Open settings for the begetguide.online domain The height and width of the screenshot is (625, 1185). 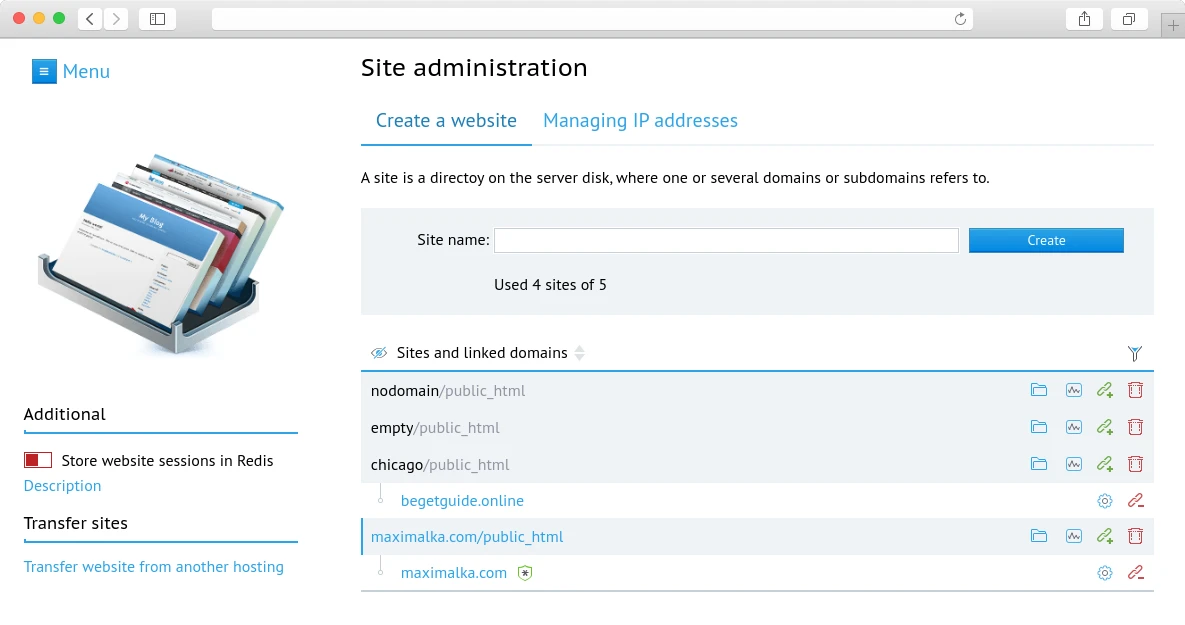tap(1104, 500)
